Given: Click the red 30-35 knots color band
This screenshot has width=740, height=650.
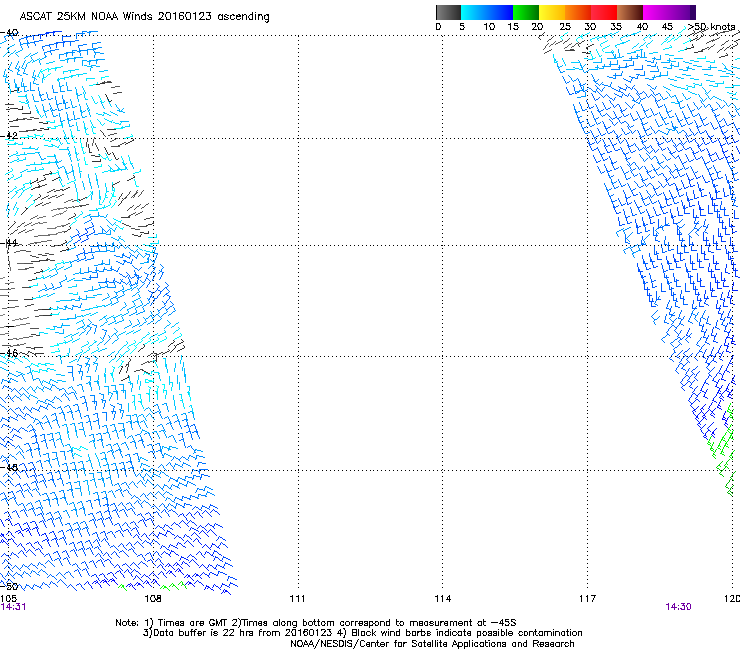Looking at the screenshot, I should pyautogui.click(x=604, y=12).
